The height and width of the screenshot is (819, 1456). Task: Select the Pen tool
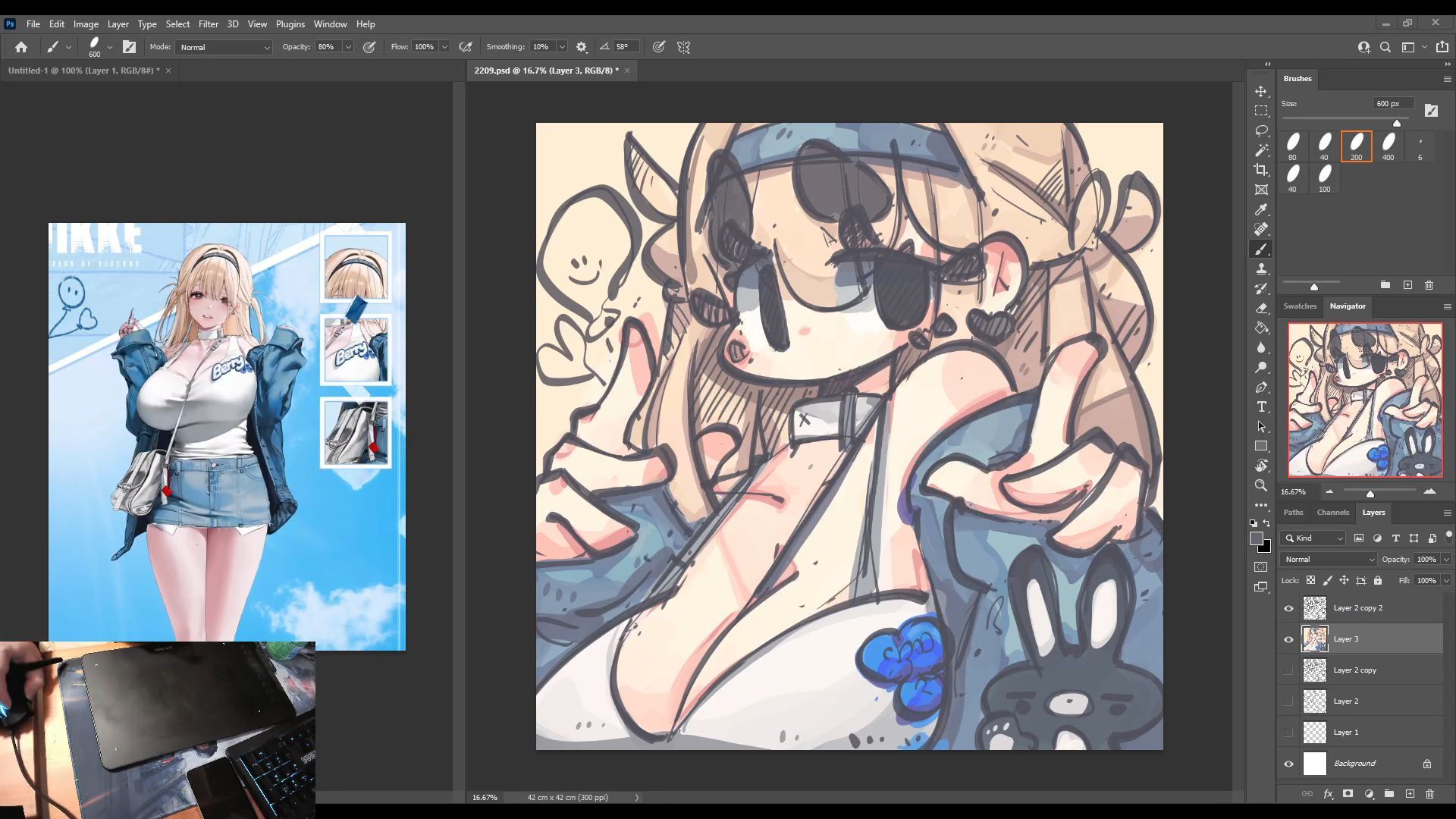[x=1261, y=387]
